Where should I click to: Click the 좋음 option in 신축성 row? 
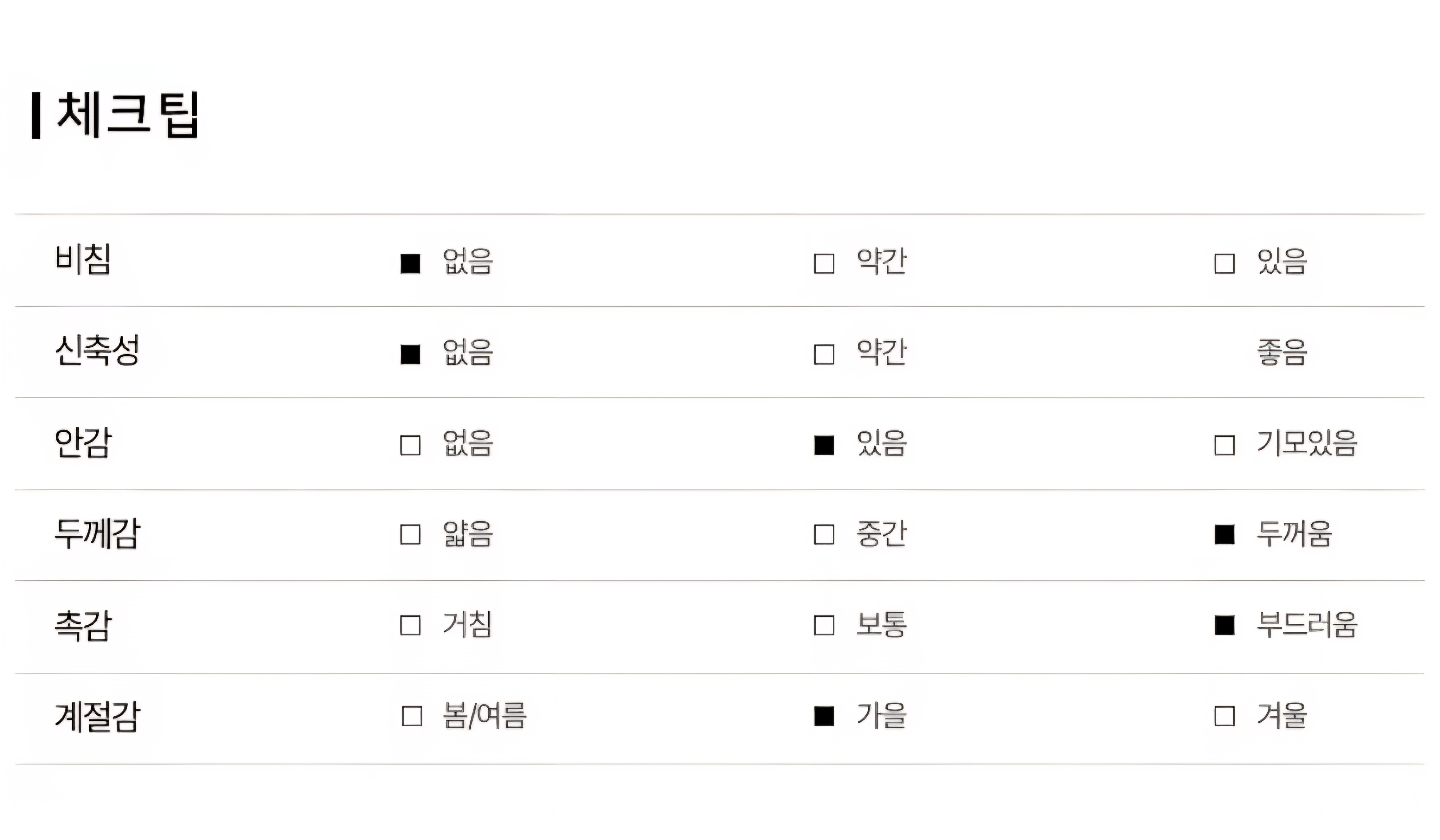pos(1282,353)
